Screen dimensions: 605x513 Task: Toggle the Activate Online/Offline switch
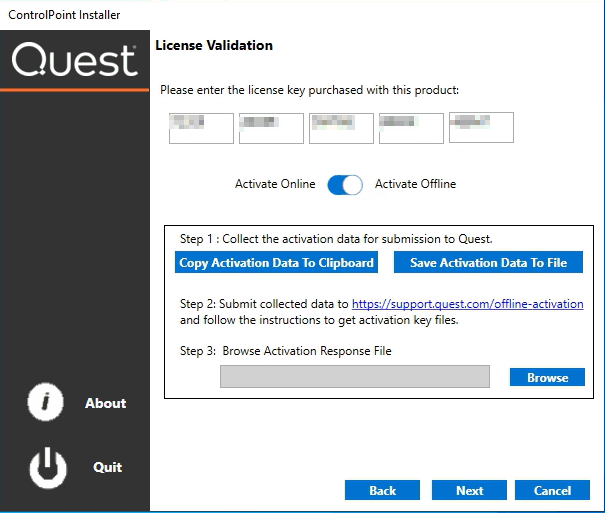coord(345,185)
